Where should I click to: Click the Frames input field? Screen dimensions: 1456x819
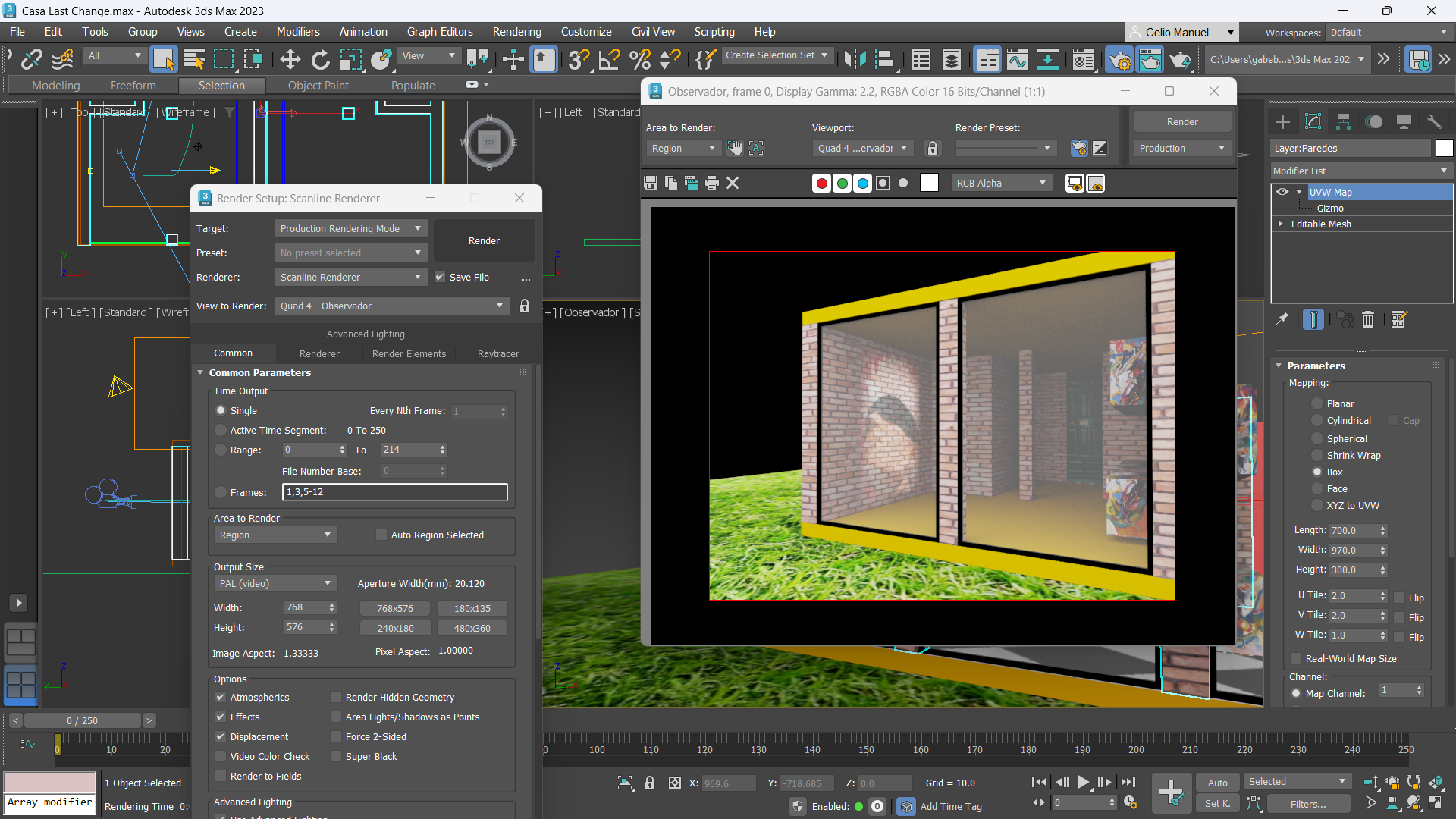pos(394,492)
